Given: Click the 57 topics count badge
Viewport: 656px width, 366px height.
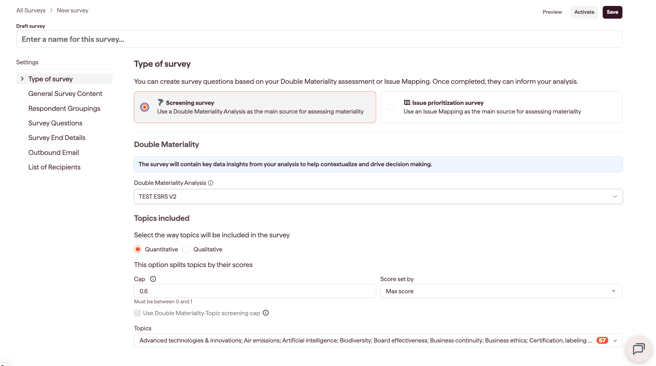Looking at the screenshot, I should point(602,340).
